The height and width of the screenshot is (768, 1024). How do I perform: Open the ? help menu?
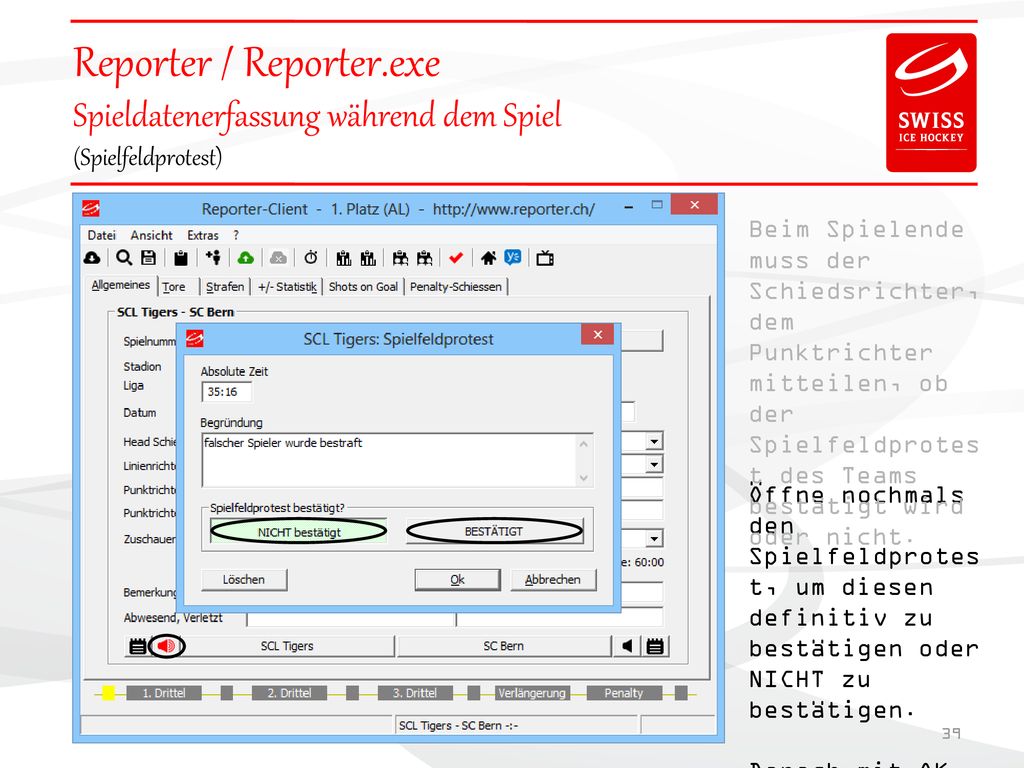coord(236,235)
